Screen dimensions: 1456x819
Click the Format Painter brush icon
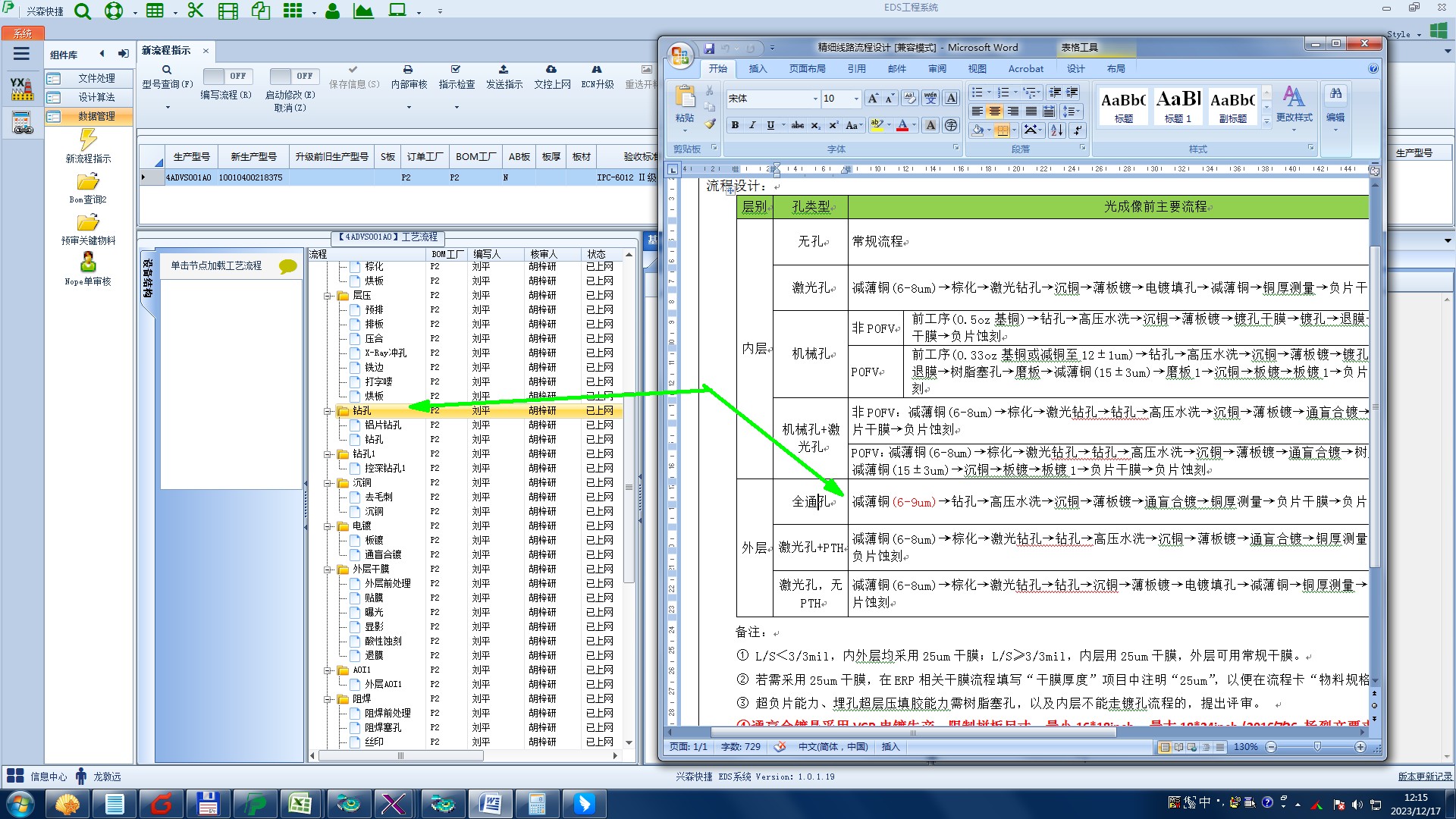tap(710, 124)
